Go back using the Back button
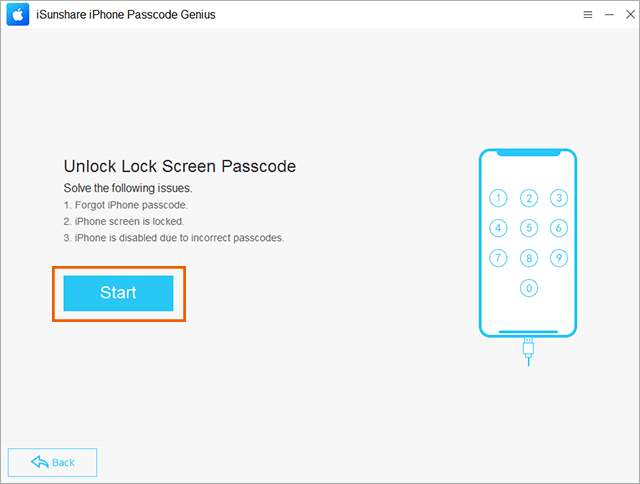The width and height of the screenshot is (640, 484). pos(52,462)
